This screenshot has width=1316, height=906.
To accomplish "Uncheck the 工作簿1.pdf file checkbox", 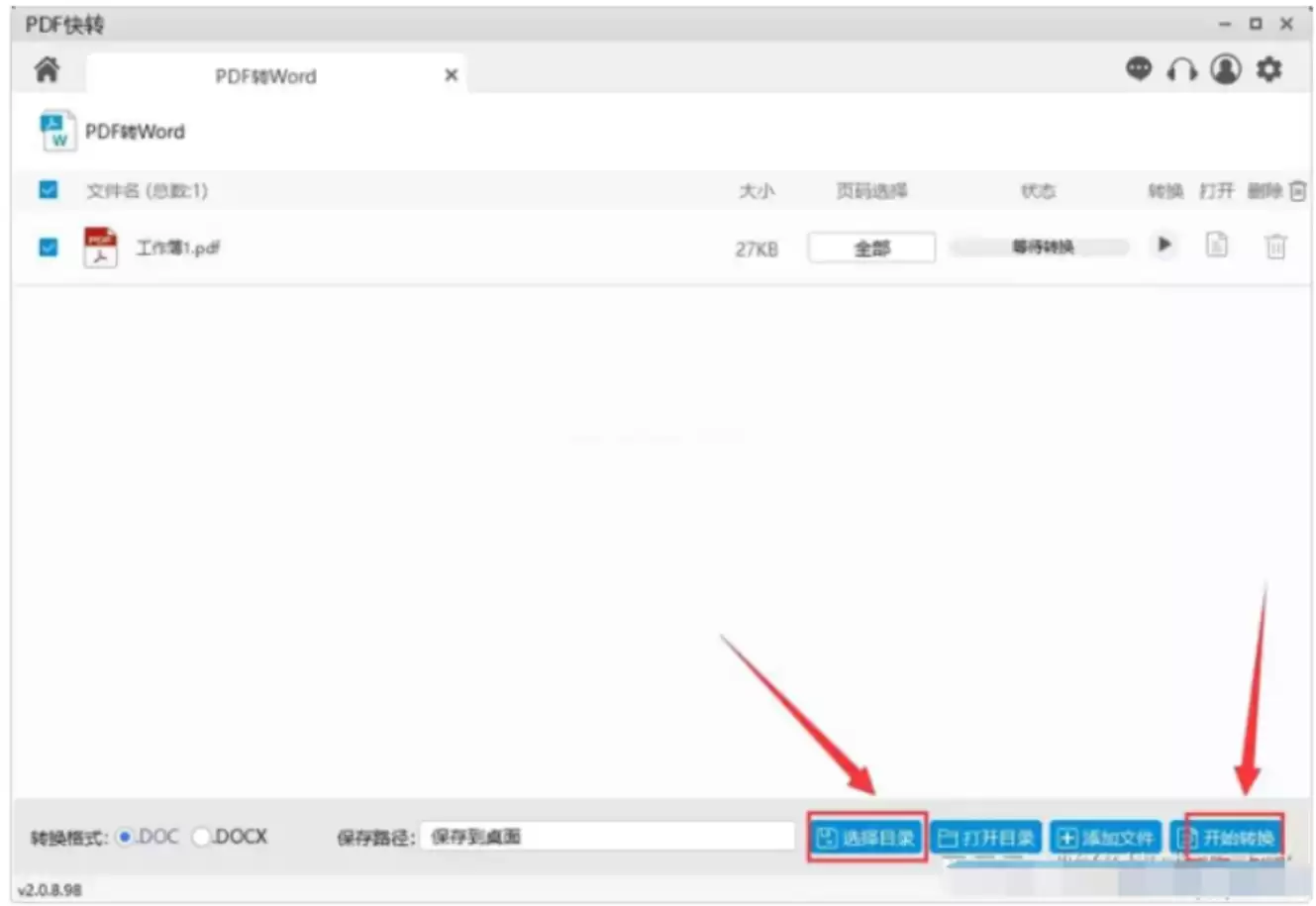I will tap(48, 247).
